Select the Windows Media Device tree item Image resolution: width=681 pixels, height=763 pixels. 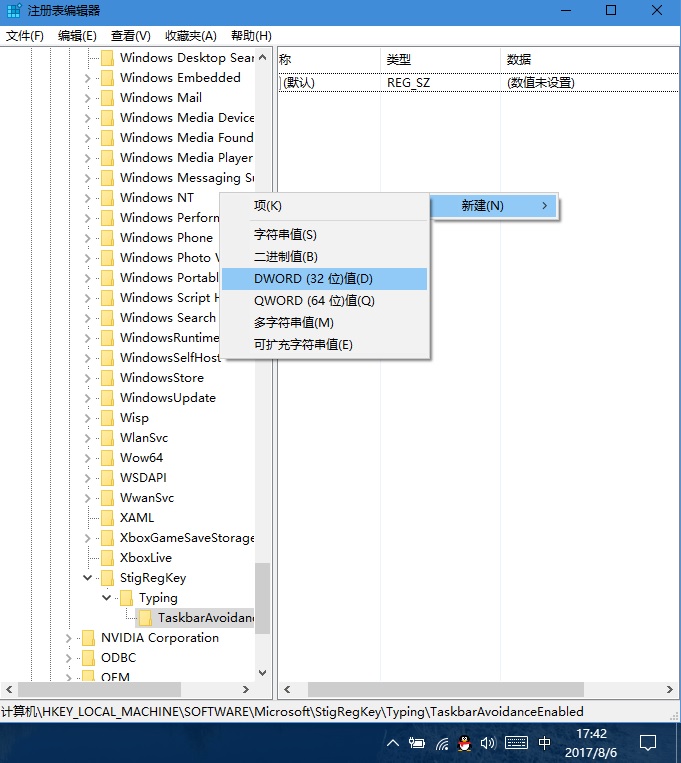point(187,118)
